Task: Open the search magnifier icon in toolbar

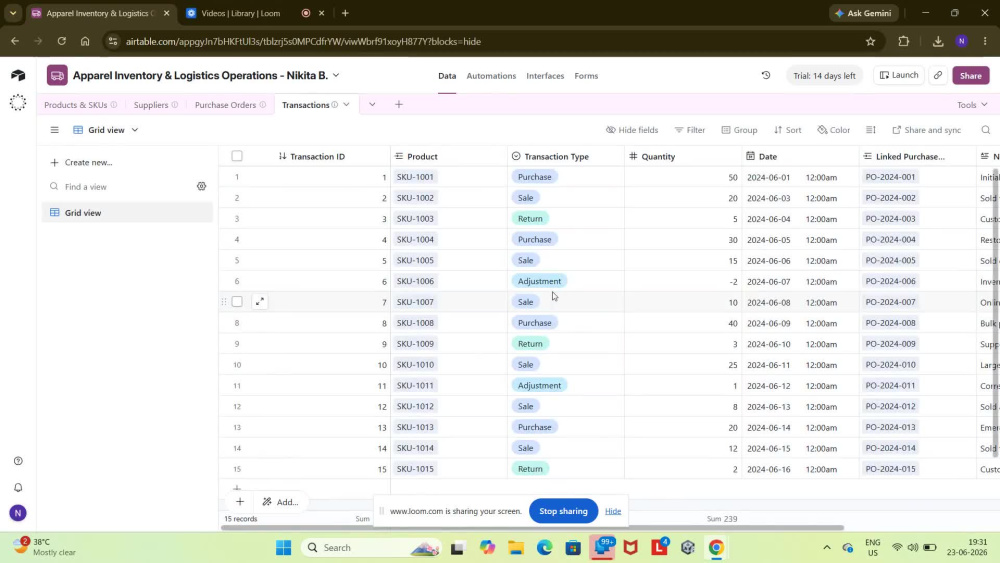Action: pos(985,130)
